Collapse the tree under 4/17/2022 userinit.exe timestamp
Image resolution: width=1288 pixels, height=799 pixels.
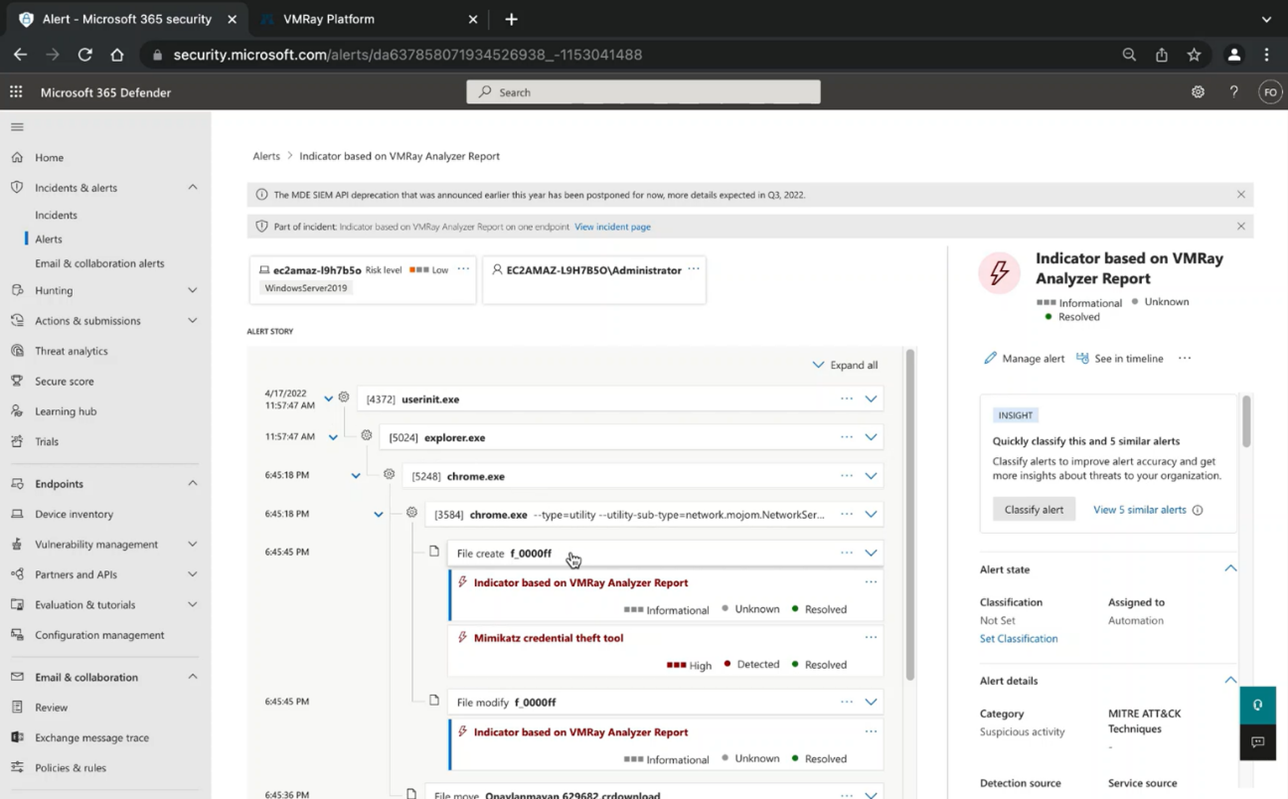pyautogui.click(x=328, y=399)
